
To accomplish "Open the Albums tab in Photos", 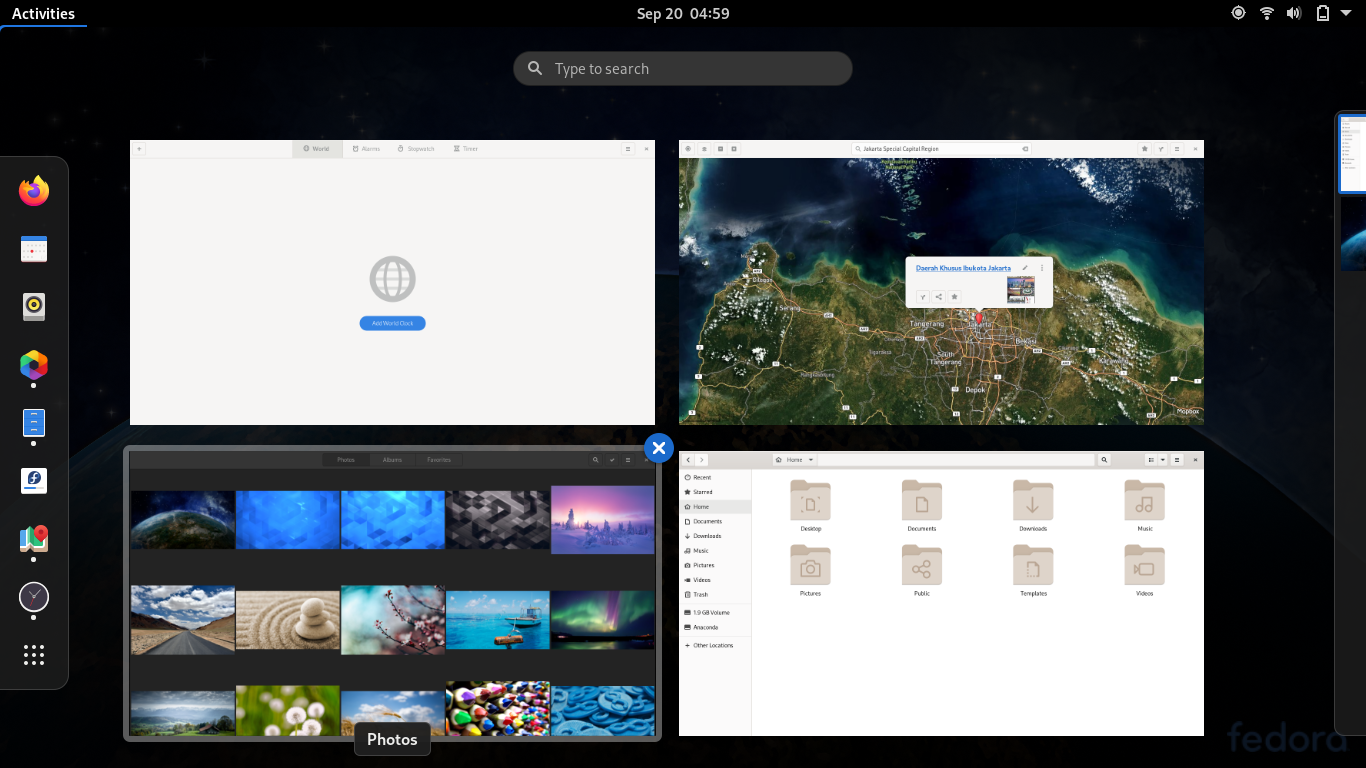I will coord(392,460).
